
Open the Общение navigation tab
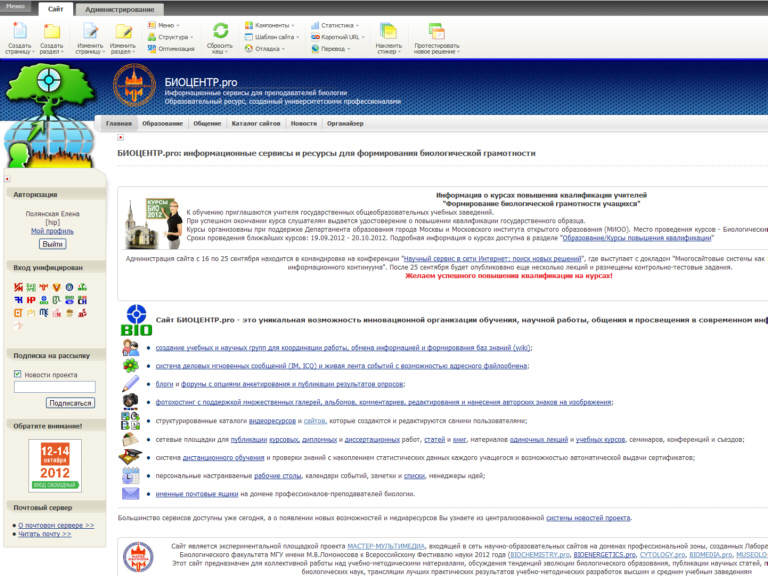[207, 123]
